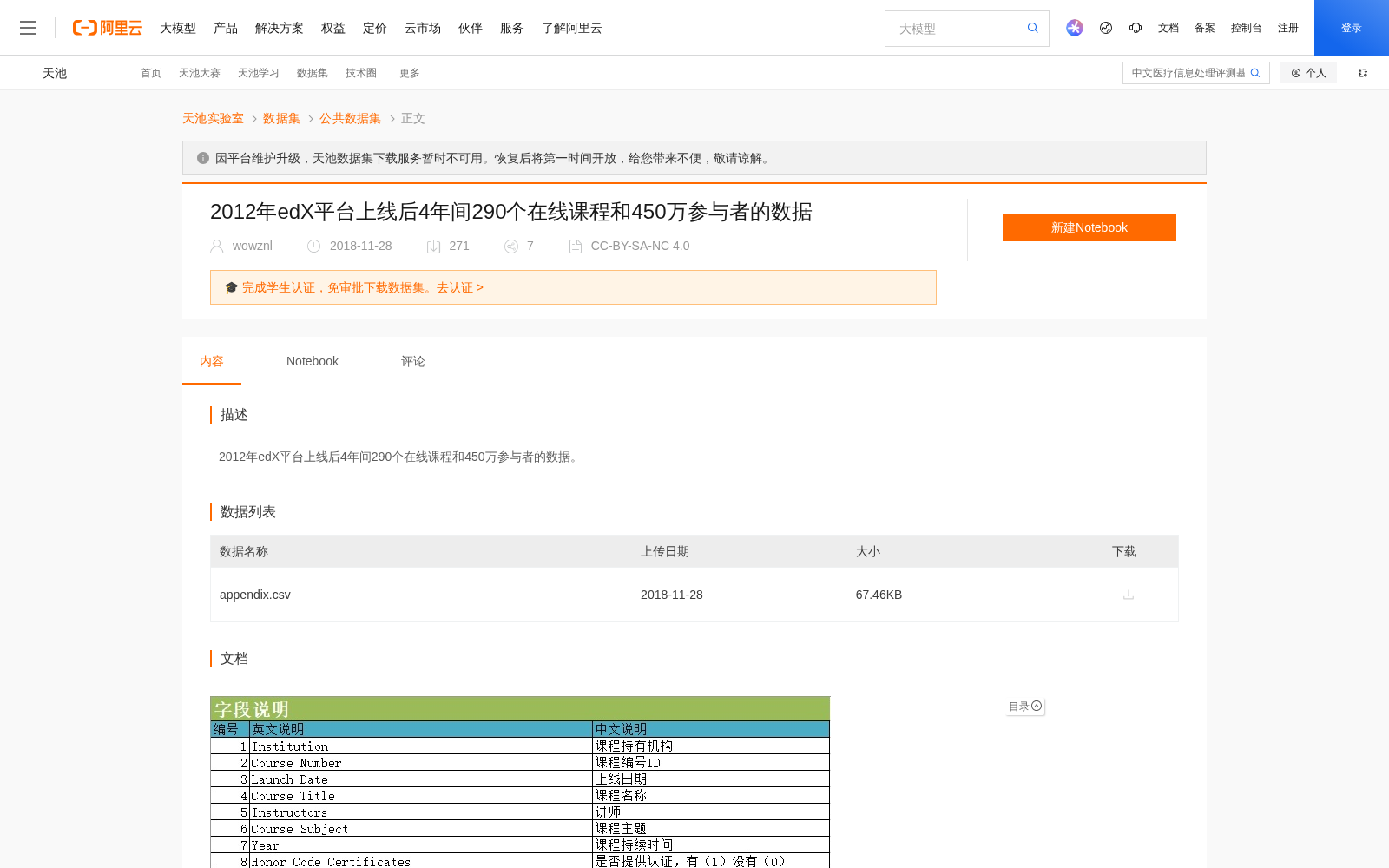Click the share icon beside 7
Viewport: 1389px width, 868px height.
click(511, 247)
